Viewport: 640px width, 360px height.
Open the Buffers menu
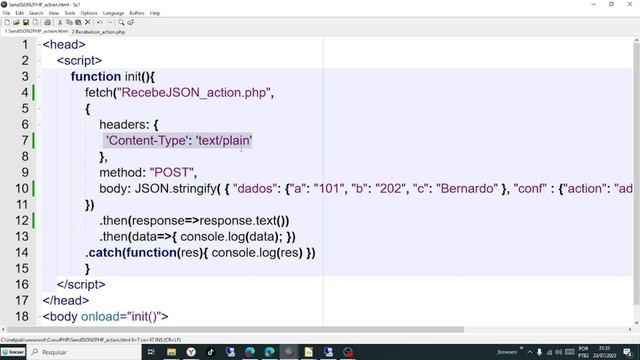pyautogui.click(x=137, y=13)
